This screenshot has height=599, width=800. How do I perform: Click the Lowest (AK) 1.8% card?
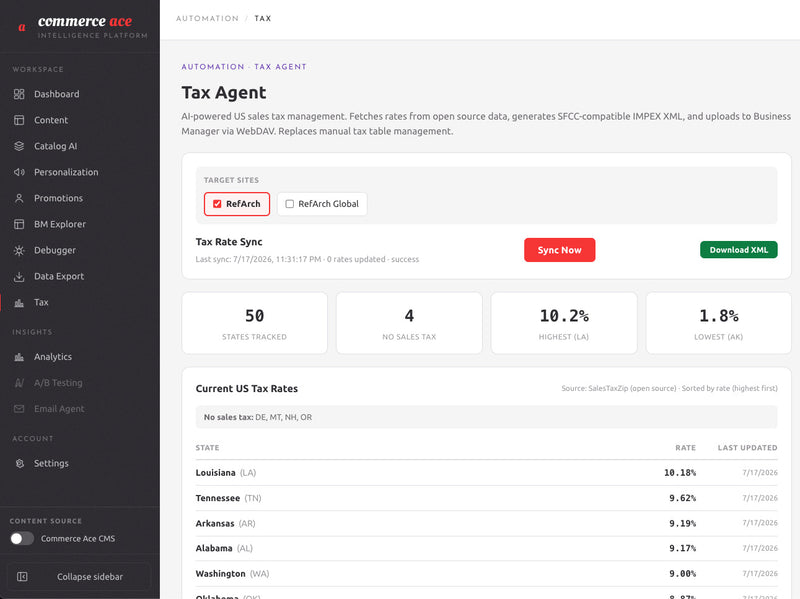click(x=718, y=323)
